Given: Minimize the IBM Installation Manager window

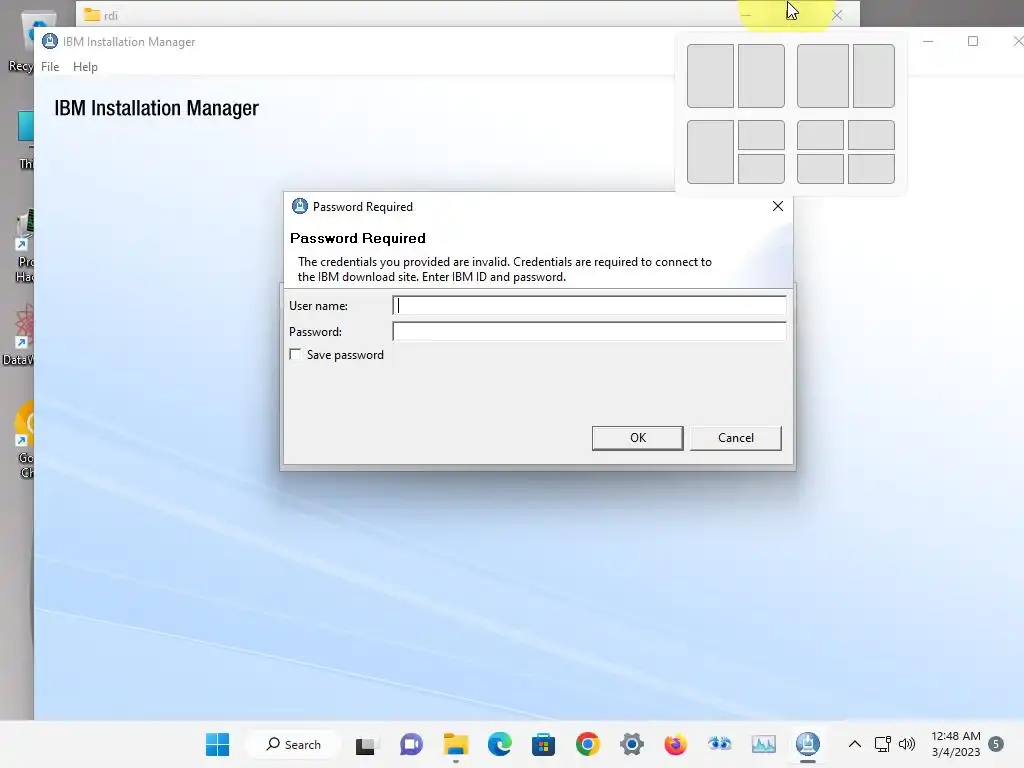Looking at the screenshot, I should point(928,41).
